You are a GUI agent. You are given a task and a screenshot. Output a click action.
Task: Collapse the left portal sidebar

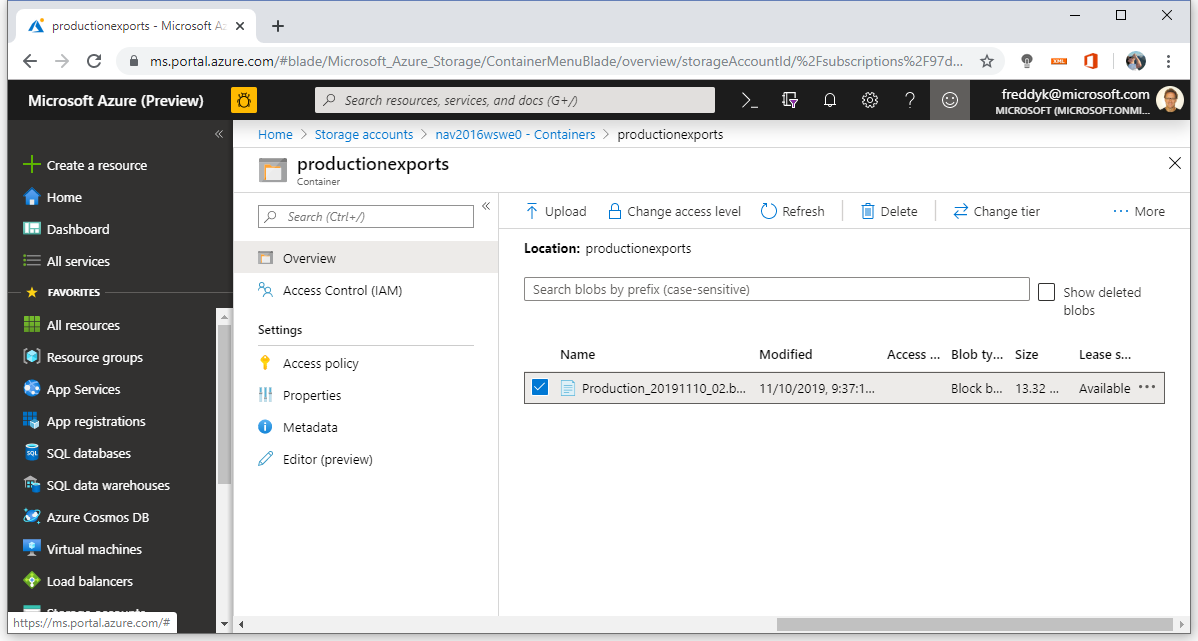tap(219, 134)
